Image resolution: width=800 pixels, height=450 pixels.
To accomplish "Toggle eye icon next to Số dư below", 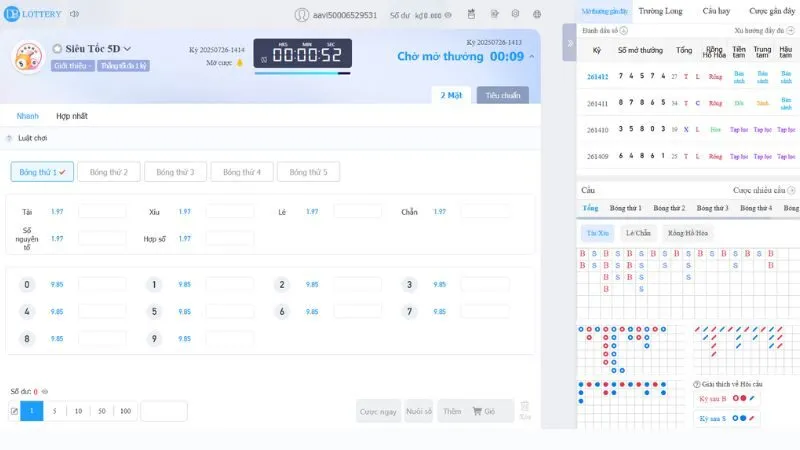I will (45, 391).
